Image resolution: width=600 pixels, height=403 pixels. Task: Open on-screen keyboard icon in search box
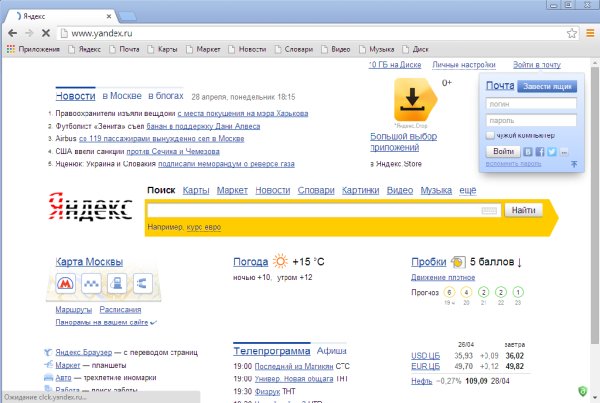click(x=489, y=210)
